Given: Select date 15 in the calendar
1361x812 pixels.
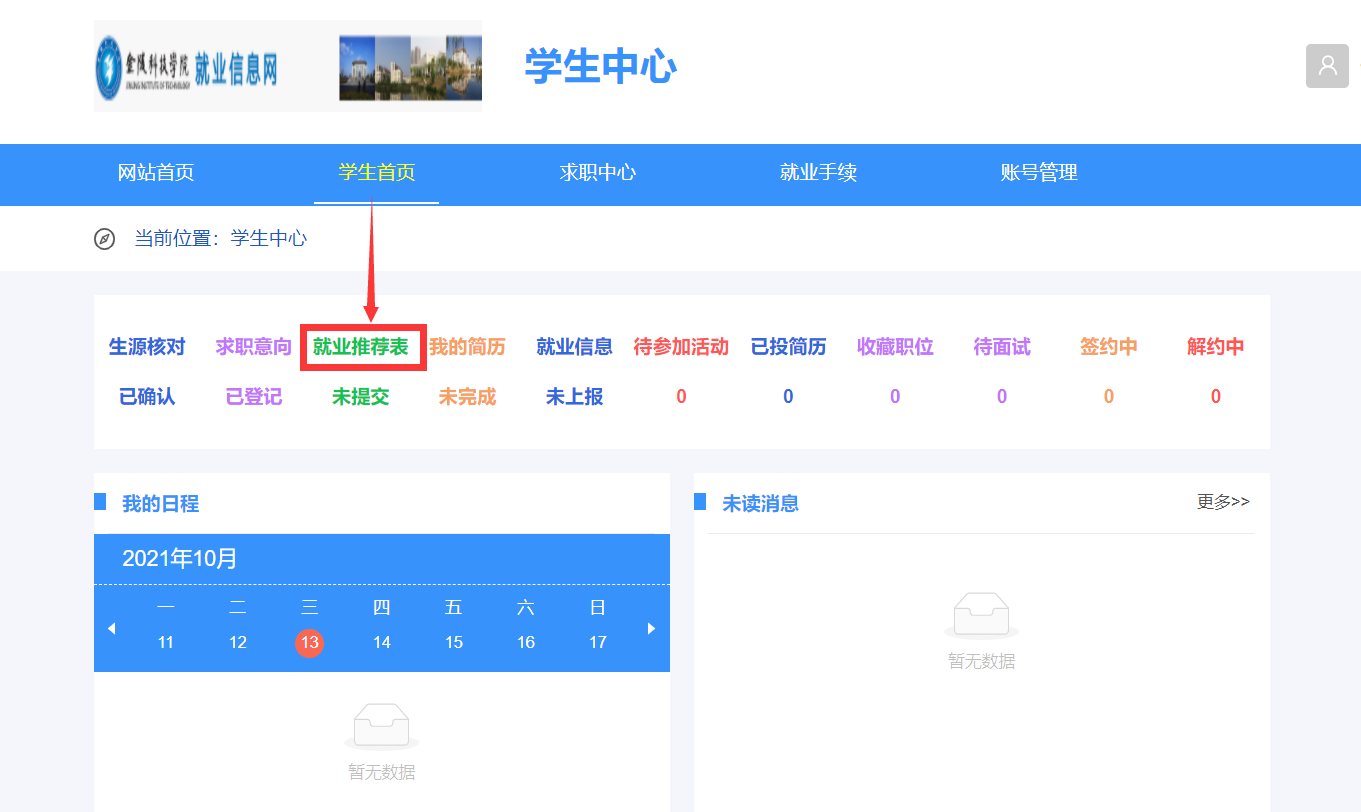Looking at the screenshot, I should pos(454,642).
